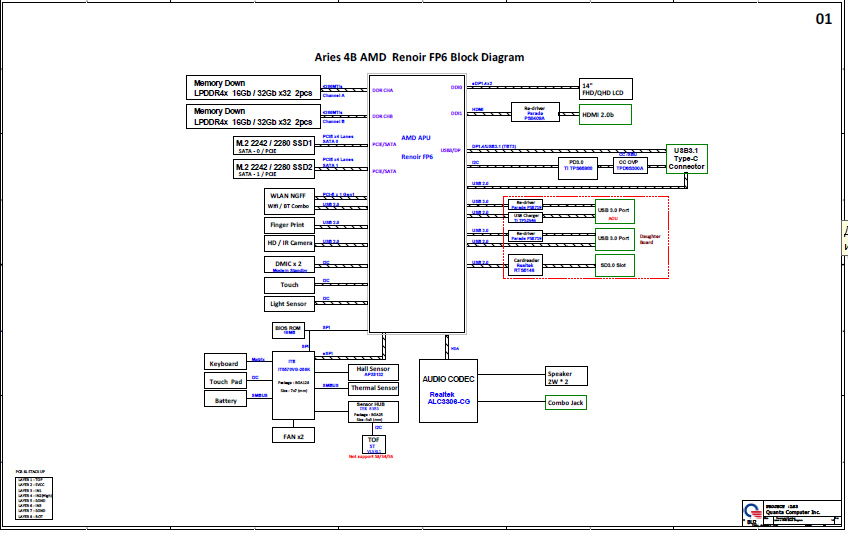The image size is (848, 534).
Task: Click the Thermal Sensor block
Action: (x=374, y=388)
